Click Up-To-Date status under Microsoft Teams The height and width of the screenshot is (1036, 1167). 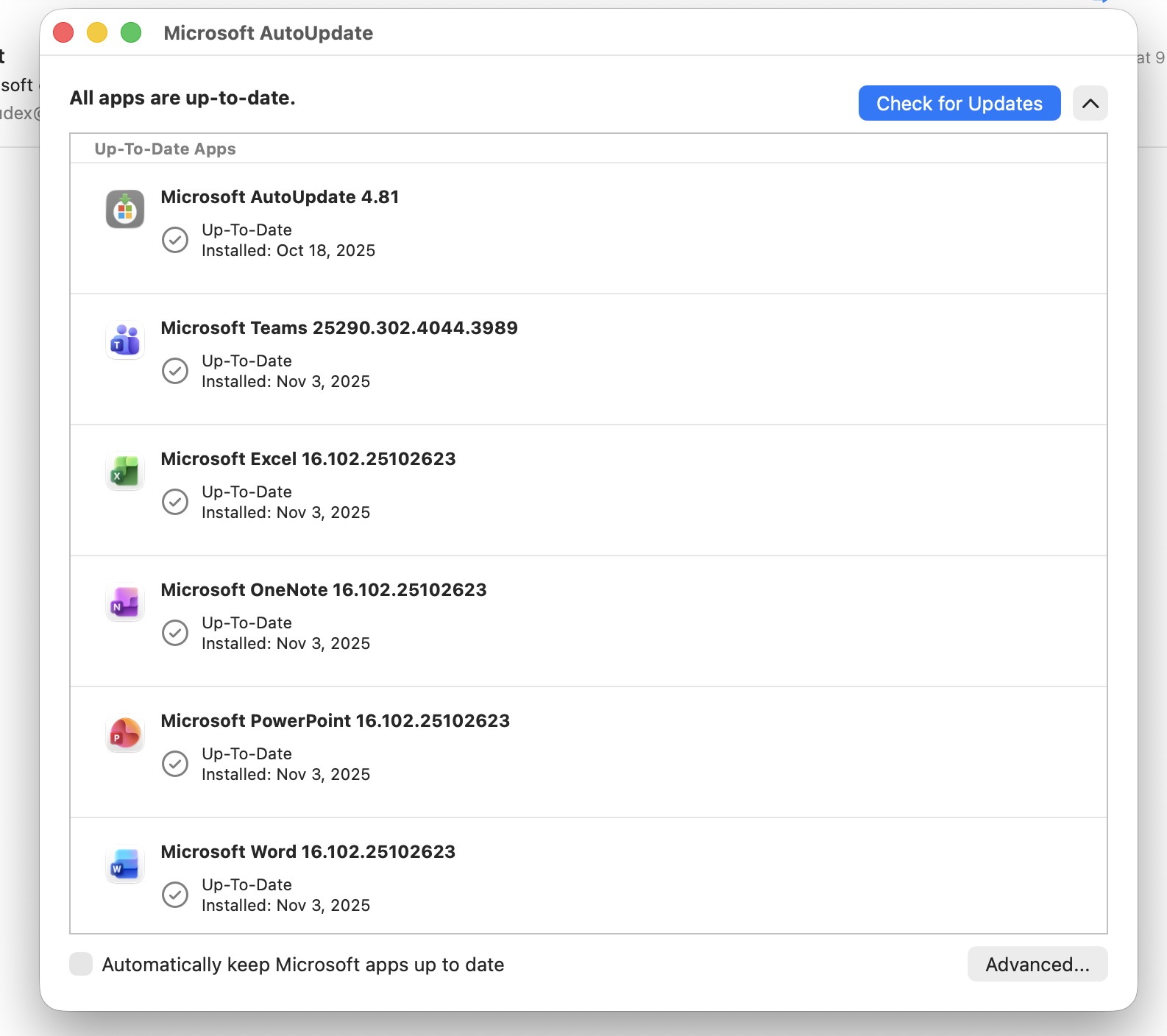[x=247, y=361]
